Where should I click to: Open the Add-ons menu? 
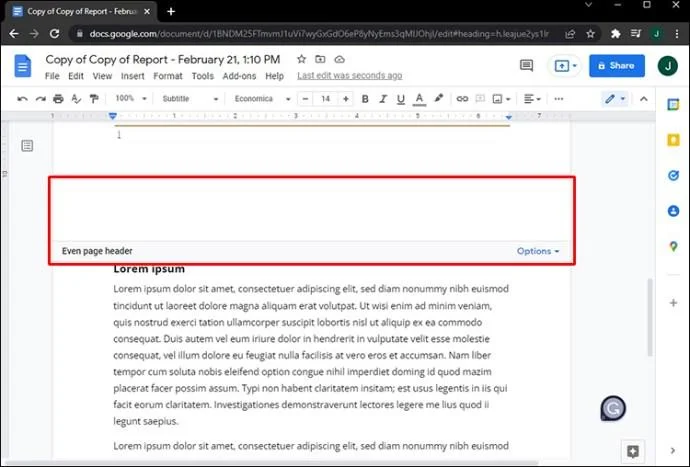(239, 76)
